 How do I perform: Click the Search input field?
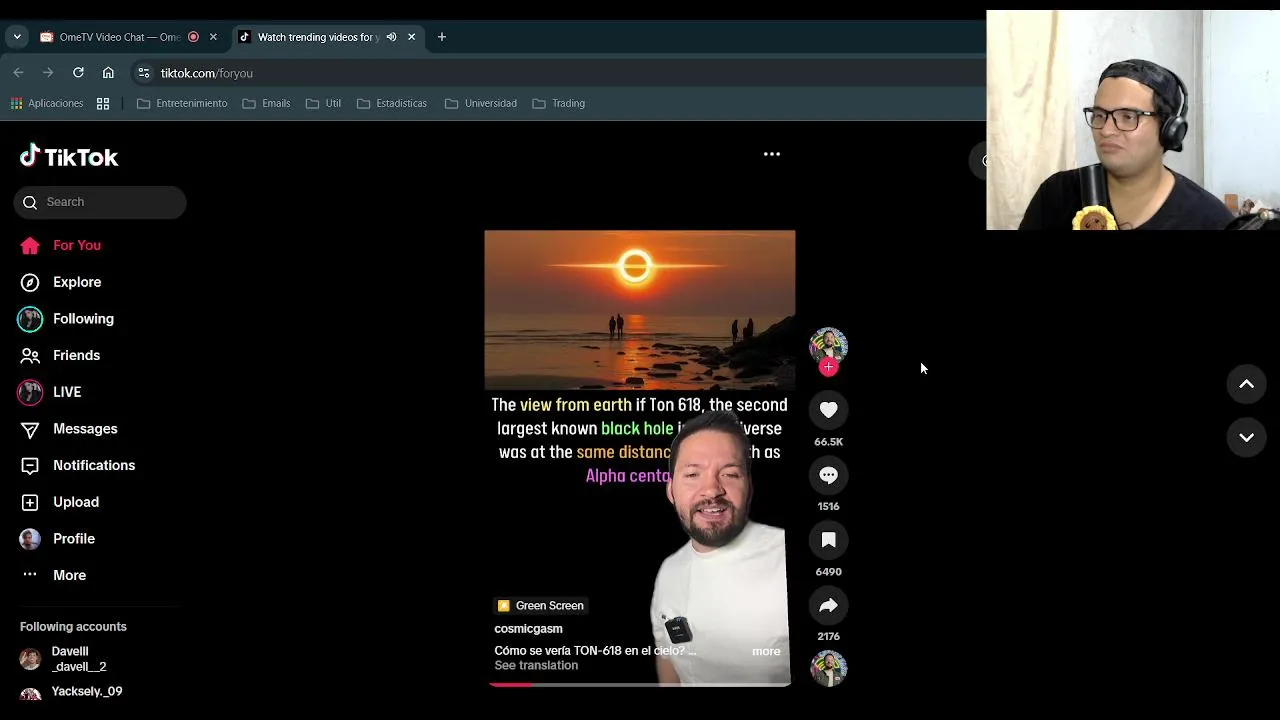click(x=100, y=202)
